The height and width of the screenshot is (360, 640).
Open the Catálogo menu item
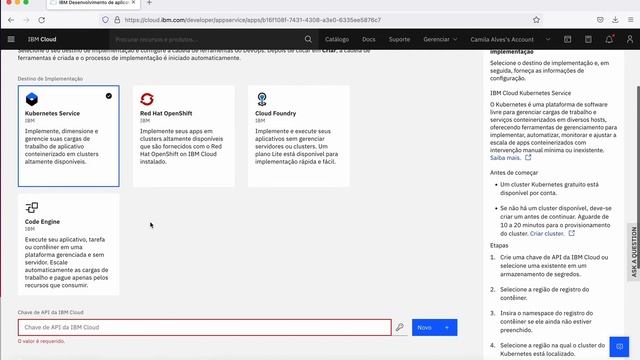click(337, 39)
